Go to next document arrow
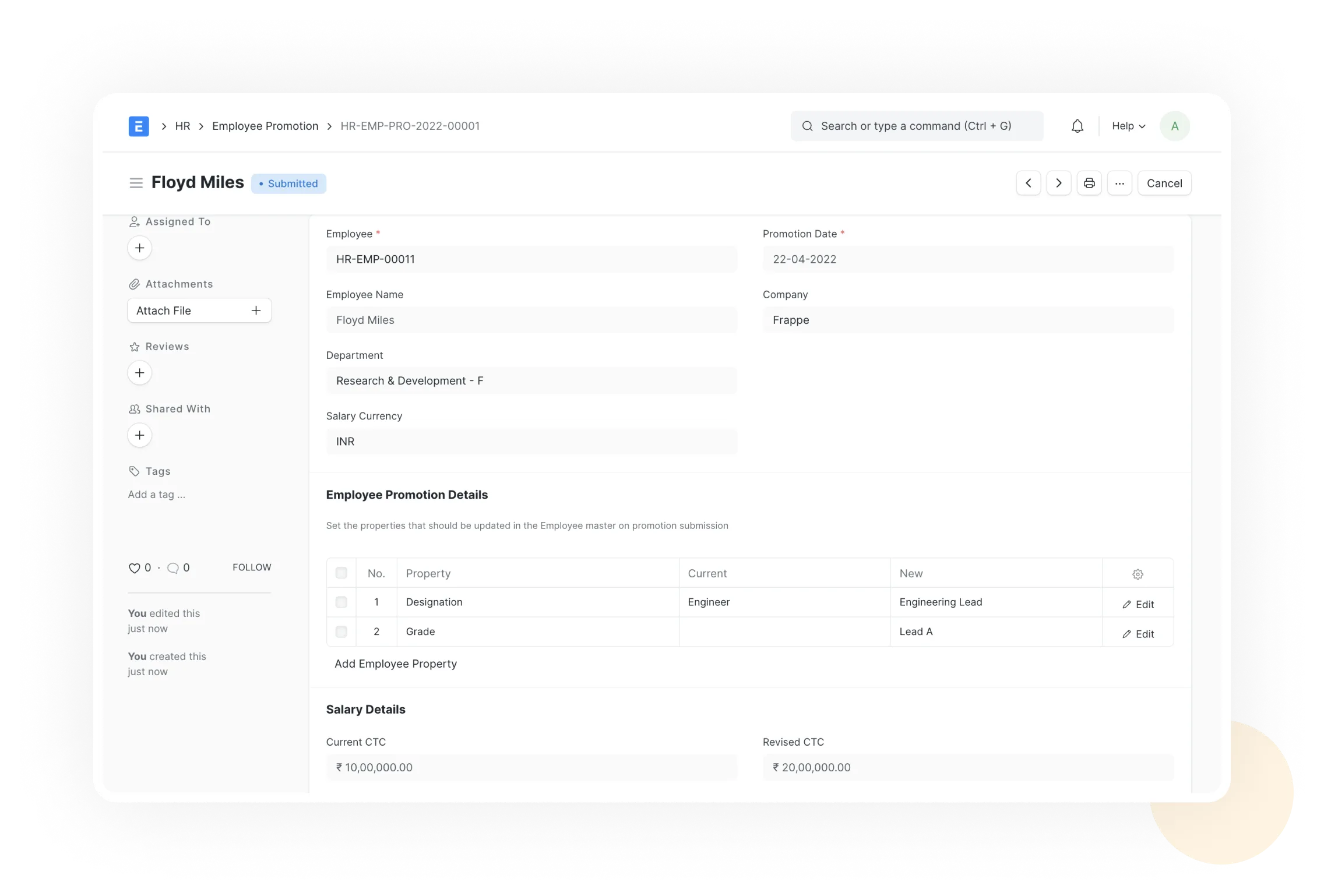 pyautogui.click(x=1058, y=183)
